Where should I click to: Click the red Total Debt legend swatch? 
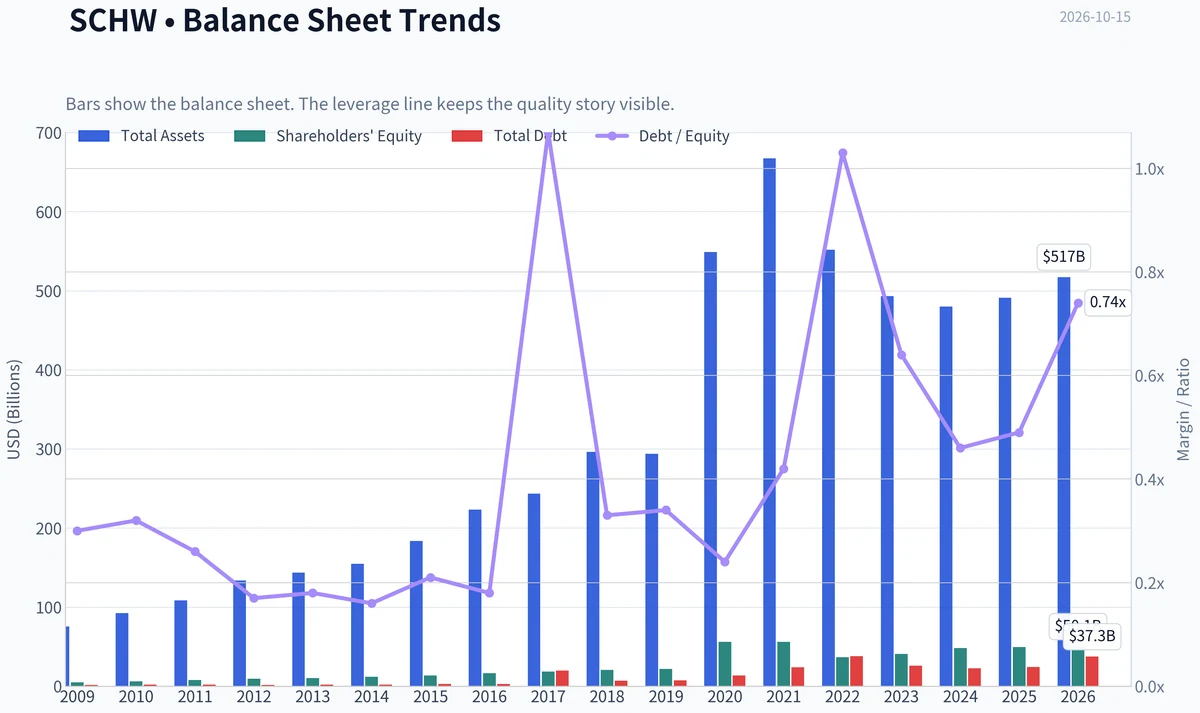(467, 136)
